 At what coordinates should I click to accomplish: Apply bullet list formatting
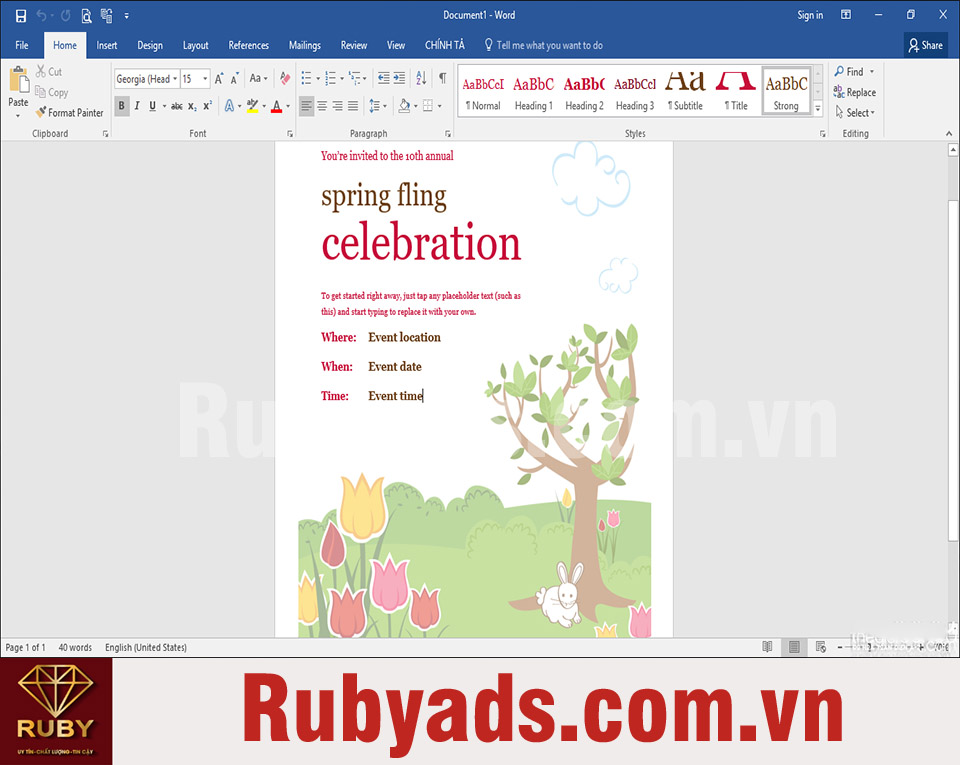tap(306, 79)
